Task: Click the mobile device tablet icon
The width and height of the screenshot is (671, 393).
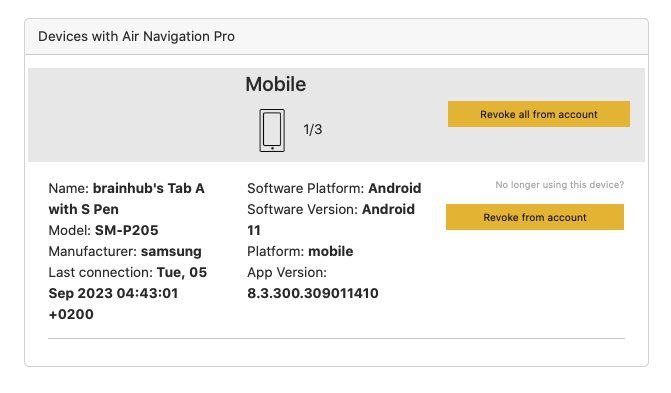Action: pyautogui.click(x=272, y=130)
